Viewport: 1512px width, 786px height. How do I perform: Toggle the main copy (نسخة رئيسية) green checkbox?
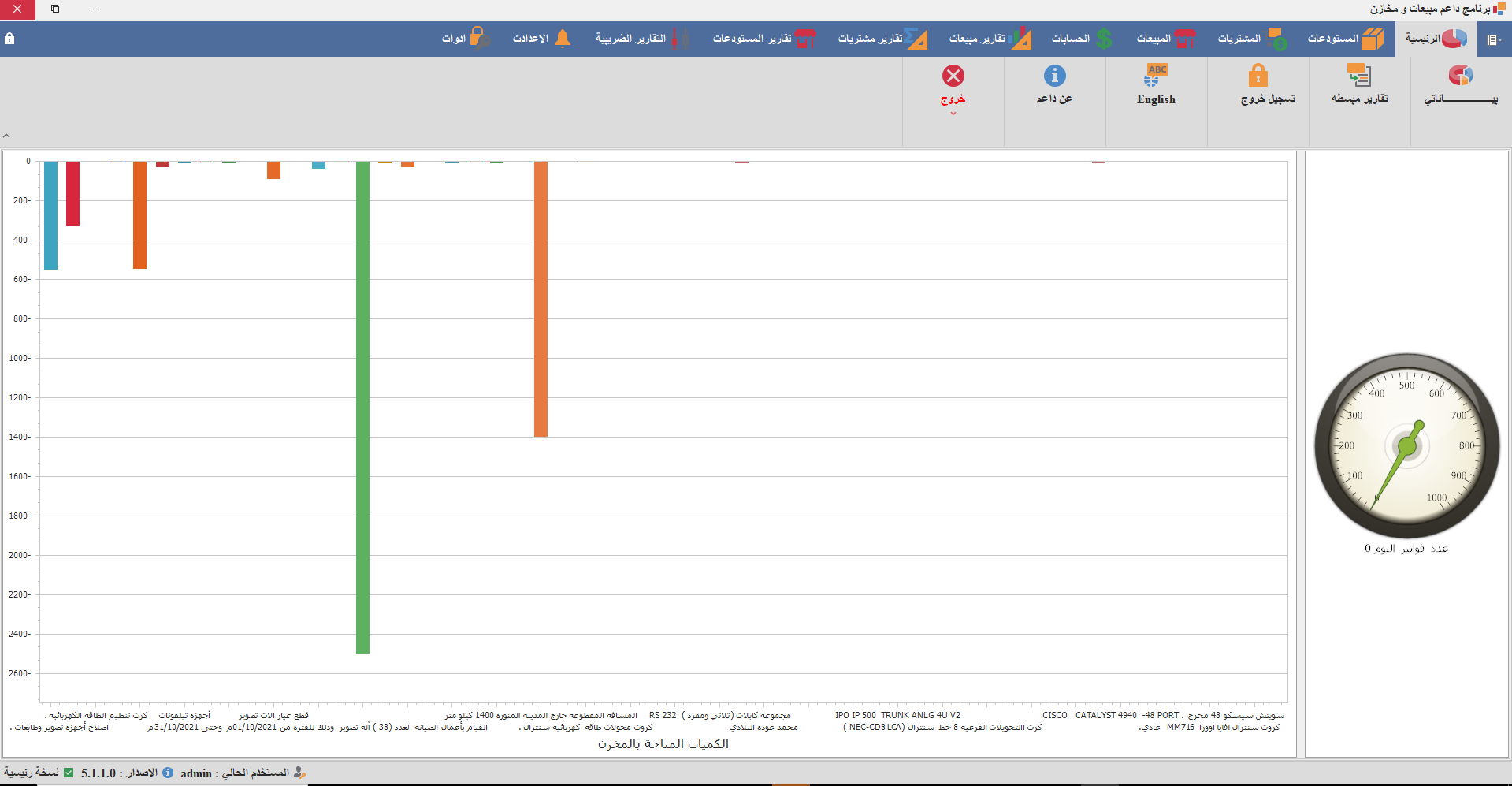[69, 773]
